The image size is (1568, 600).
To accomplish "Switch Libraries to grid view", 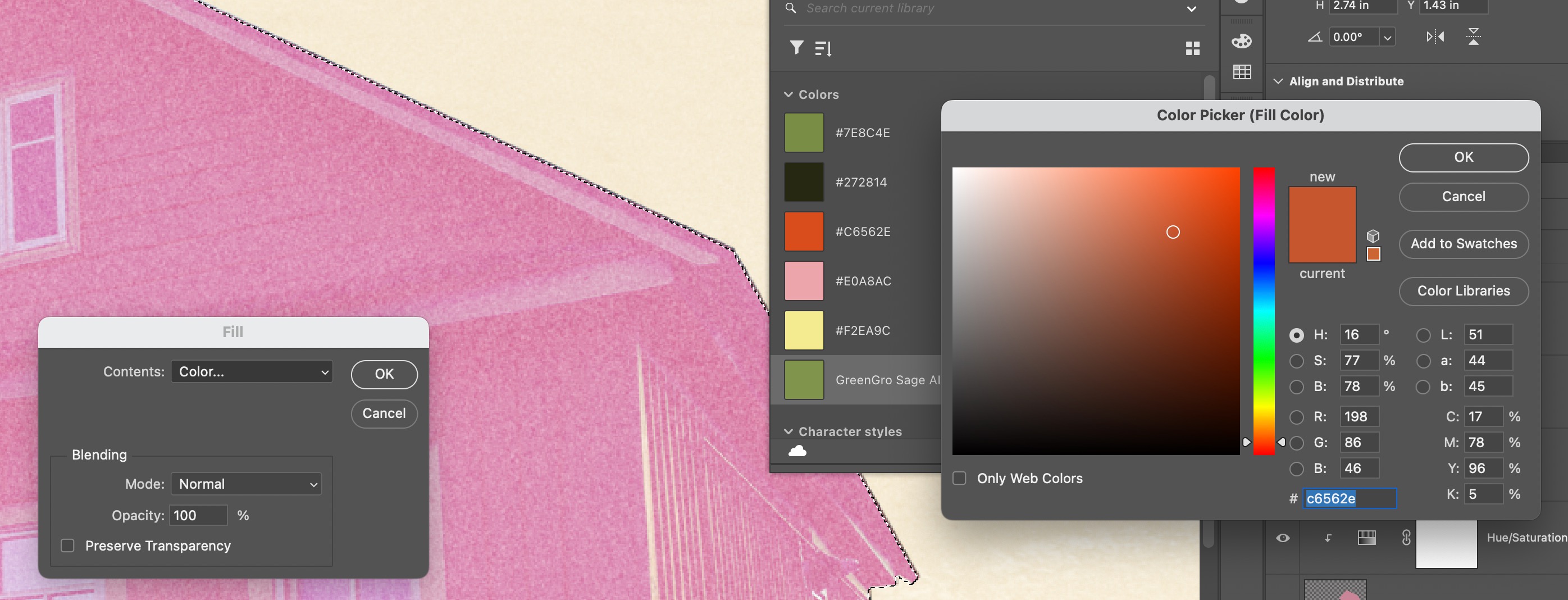I will pyautogui.click(x=1192, y=48).
